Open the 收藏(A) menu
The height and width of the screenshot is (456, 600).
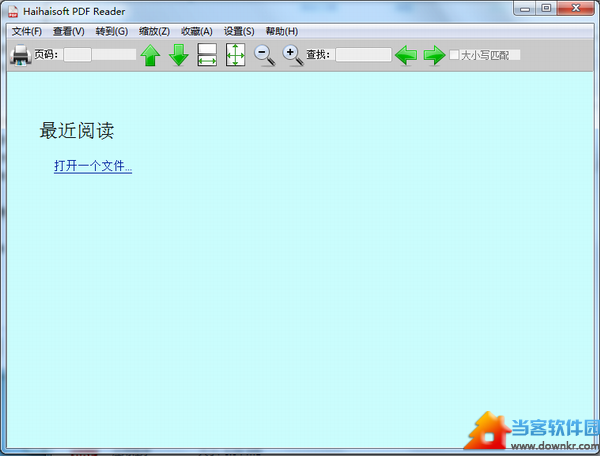tap(197, 31)
